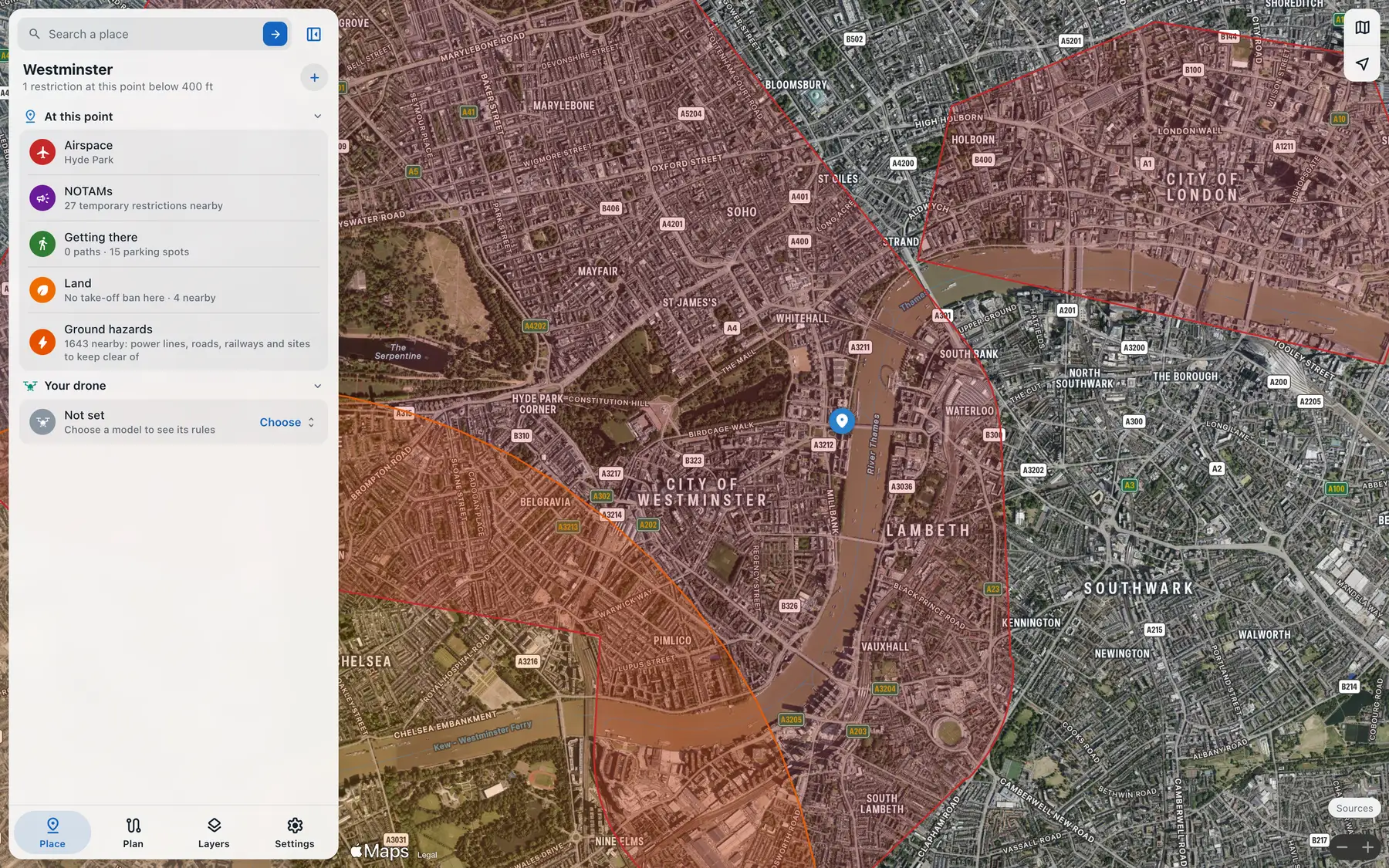This screenshot has width=1389, height=868.
Task: Click the 1 restriction below 400 ft text
Action: tap(118, 86)
